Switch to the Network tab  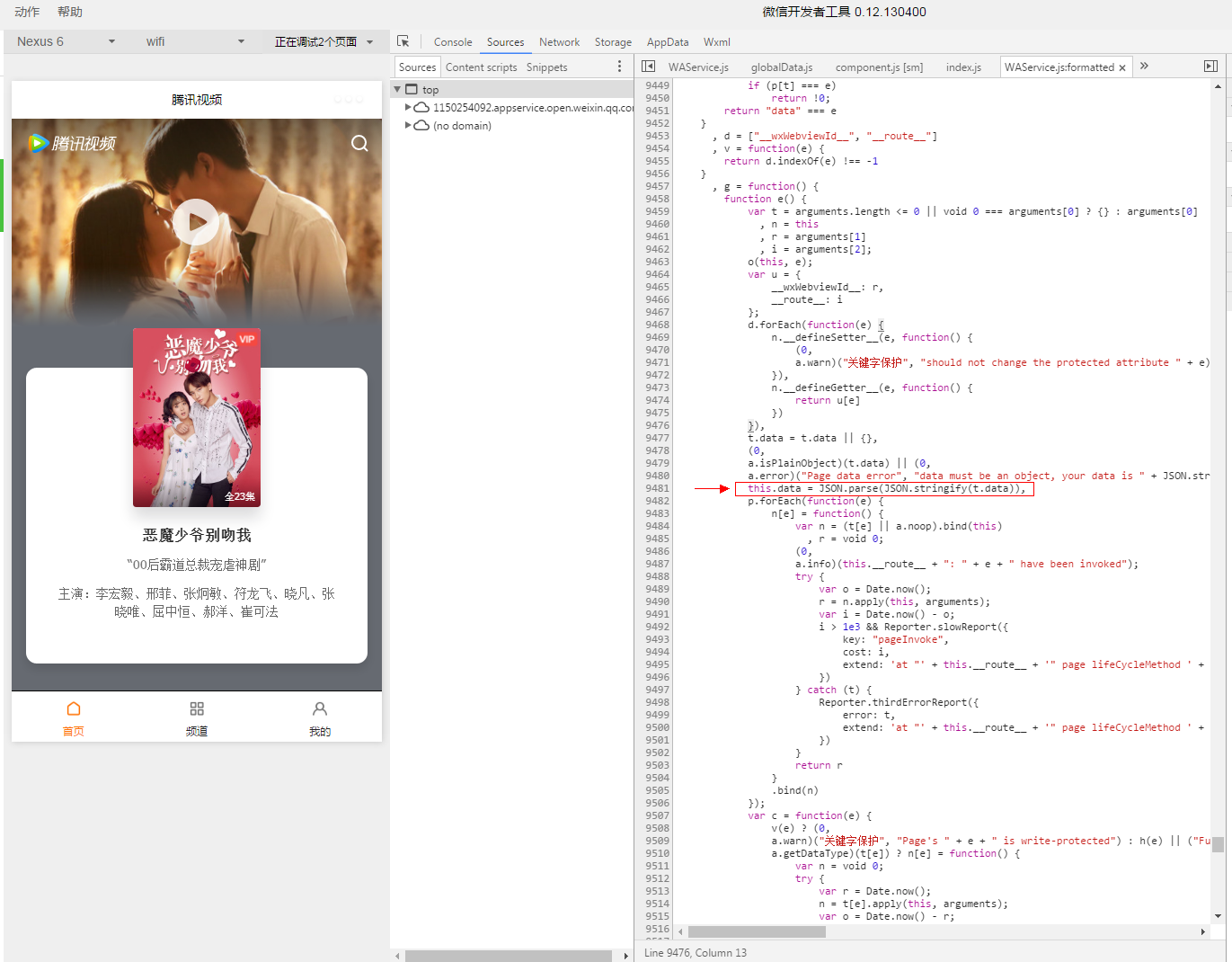click(559, 42)
